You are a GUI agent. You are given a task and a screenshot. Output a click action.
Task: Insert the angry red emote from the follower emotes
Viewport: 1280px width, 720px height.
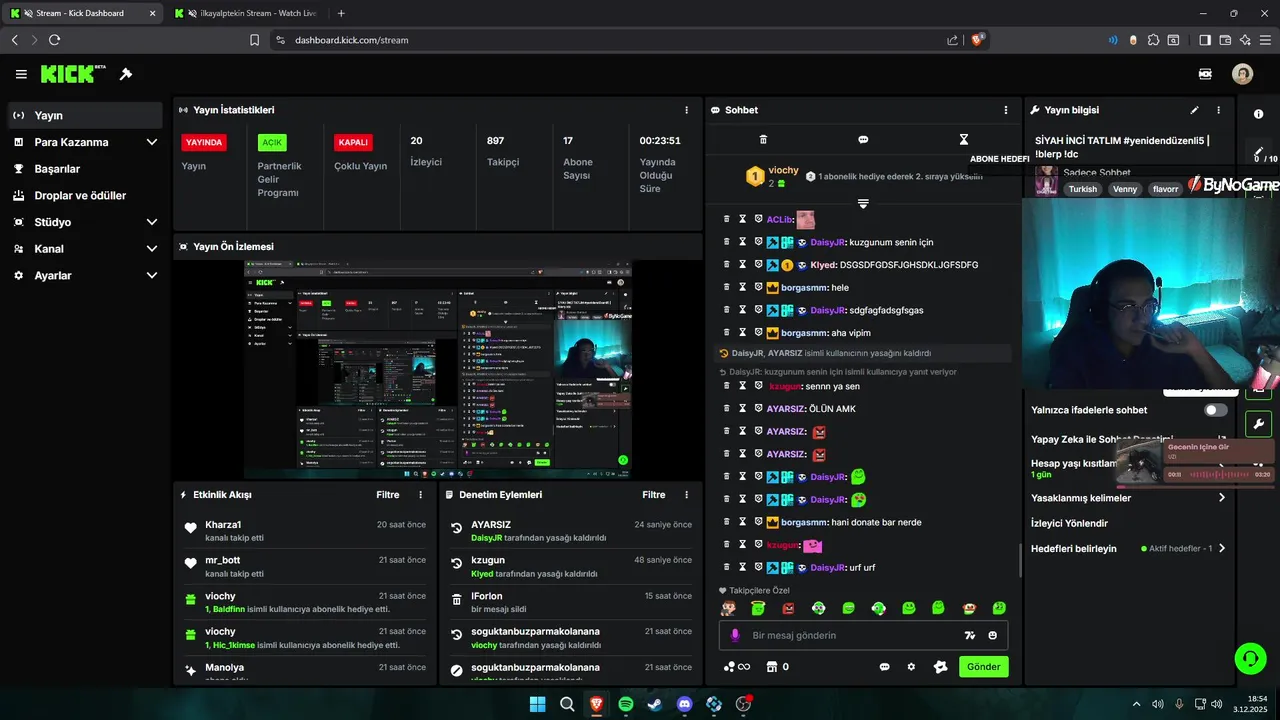coord(788,608)
